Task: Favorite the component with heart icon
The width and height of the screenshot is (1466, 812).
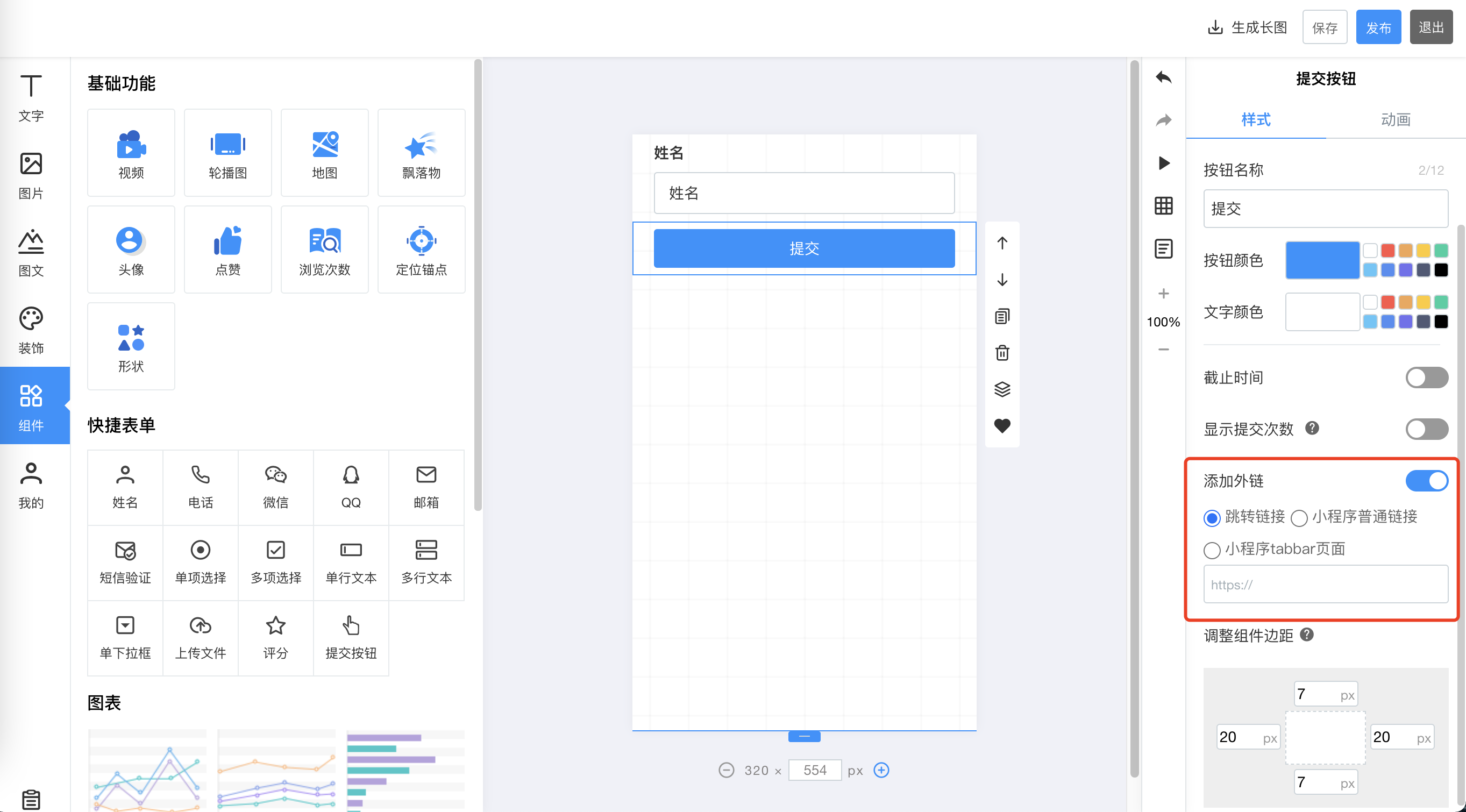Action: click(x=1002, y=426)
